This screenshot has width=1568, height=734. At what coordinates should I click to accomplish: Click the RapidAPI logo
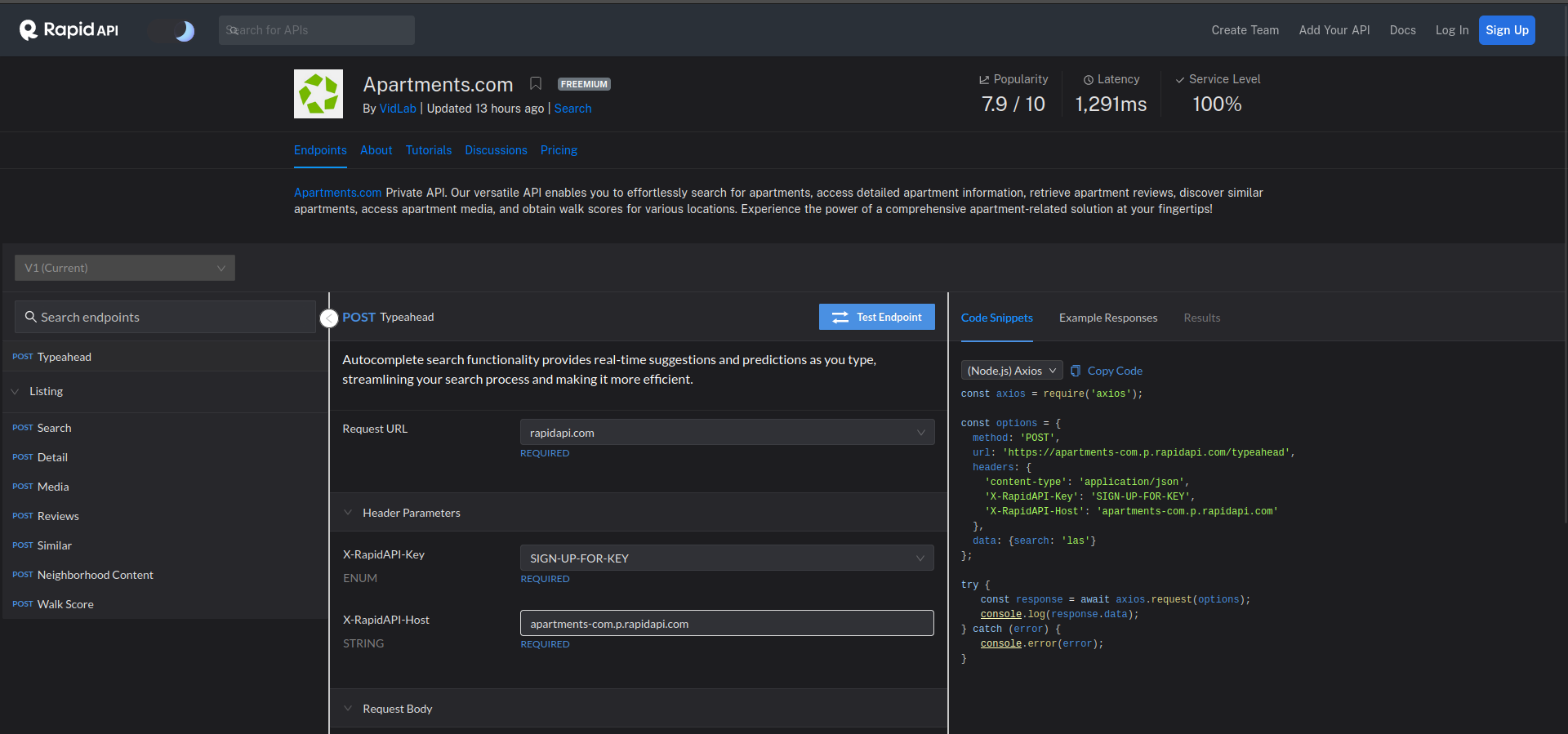69,30
